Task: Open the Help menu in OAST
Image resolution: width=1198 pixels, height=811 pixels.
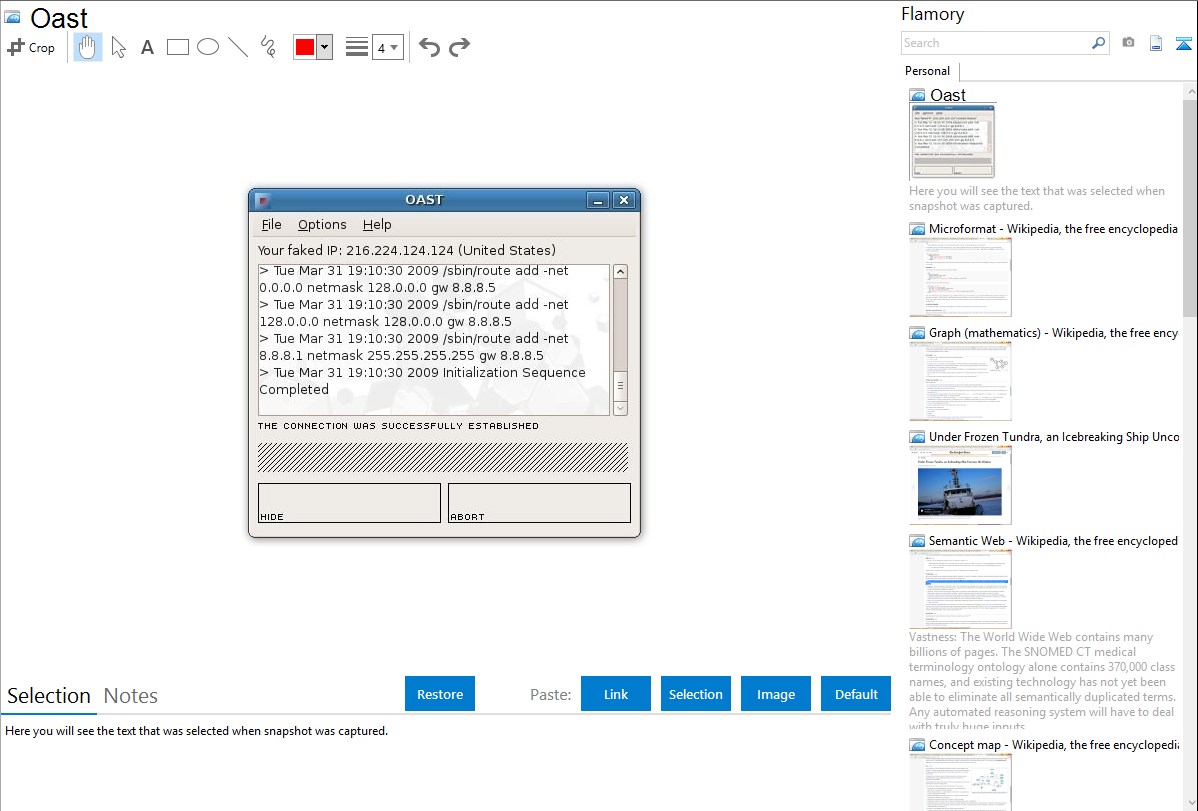Action: [377, 224]
